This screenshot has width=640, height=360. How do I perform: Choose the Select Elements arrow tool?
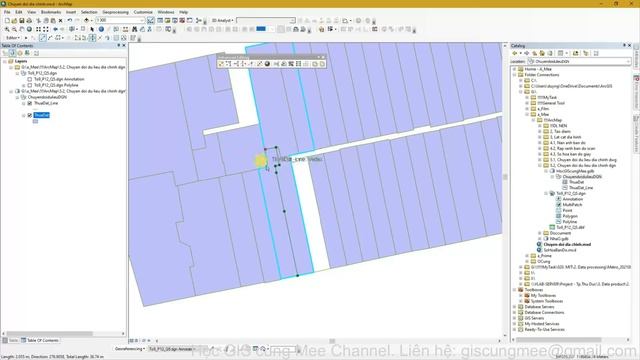[x=92, y=29]
